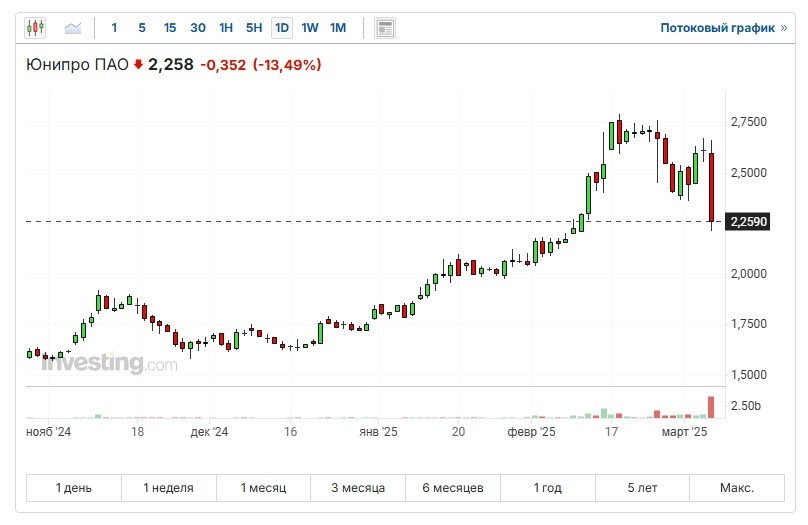Show the 3 месяца range

pos(358,488)
